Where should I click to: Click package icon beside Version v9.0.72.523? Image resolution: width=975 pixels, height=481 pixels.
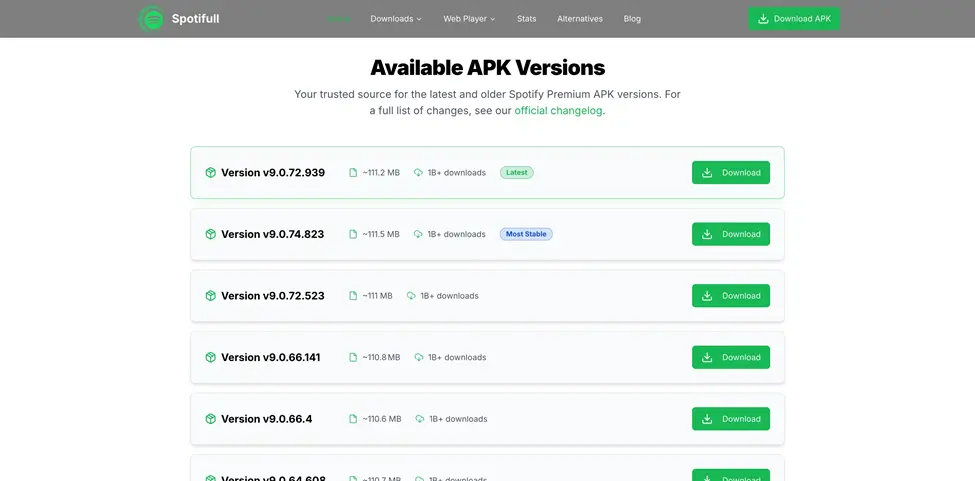tap(211, 296)
